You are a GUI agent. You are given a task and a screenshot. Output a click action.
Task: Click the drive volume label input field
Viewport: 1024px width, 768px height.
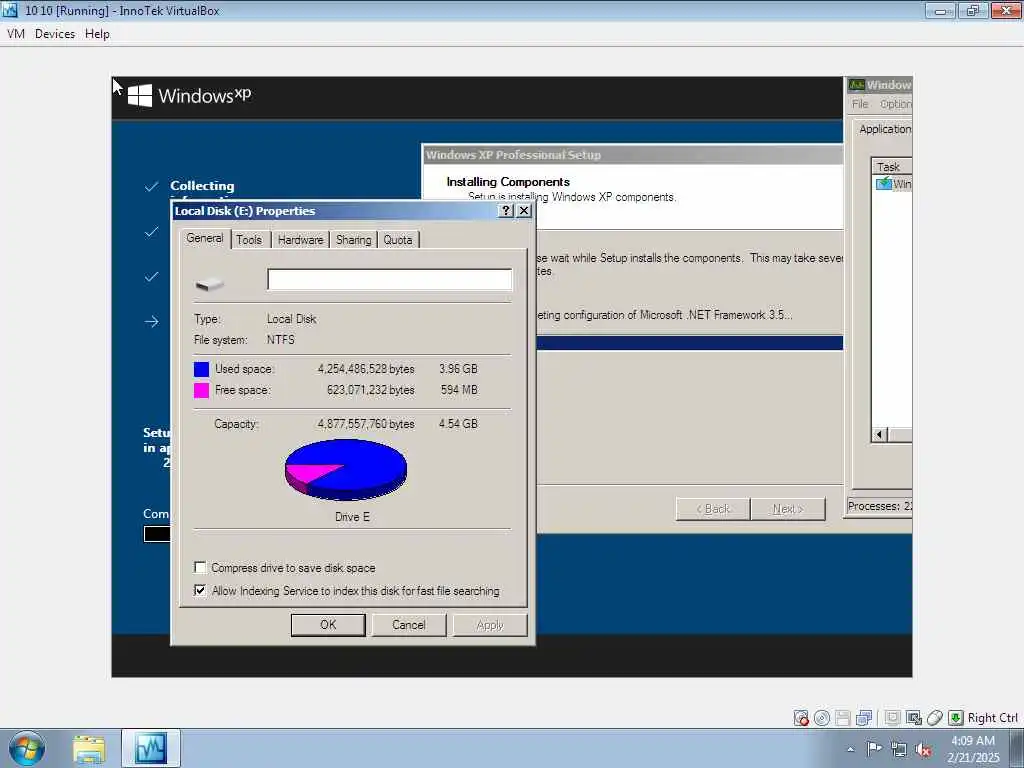389,280
